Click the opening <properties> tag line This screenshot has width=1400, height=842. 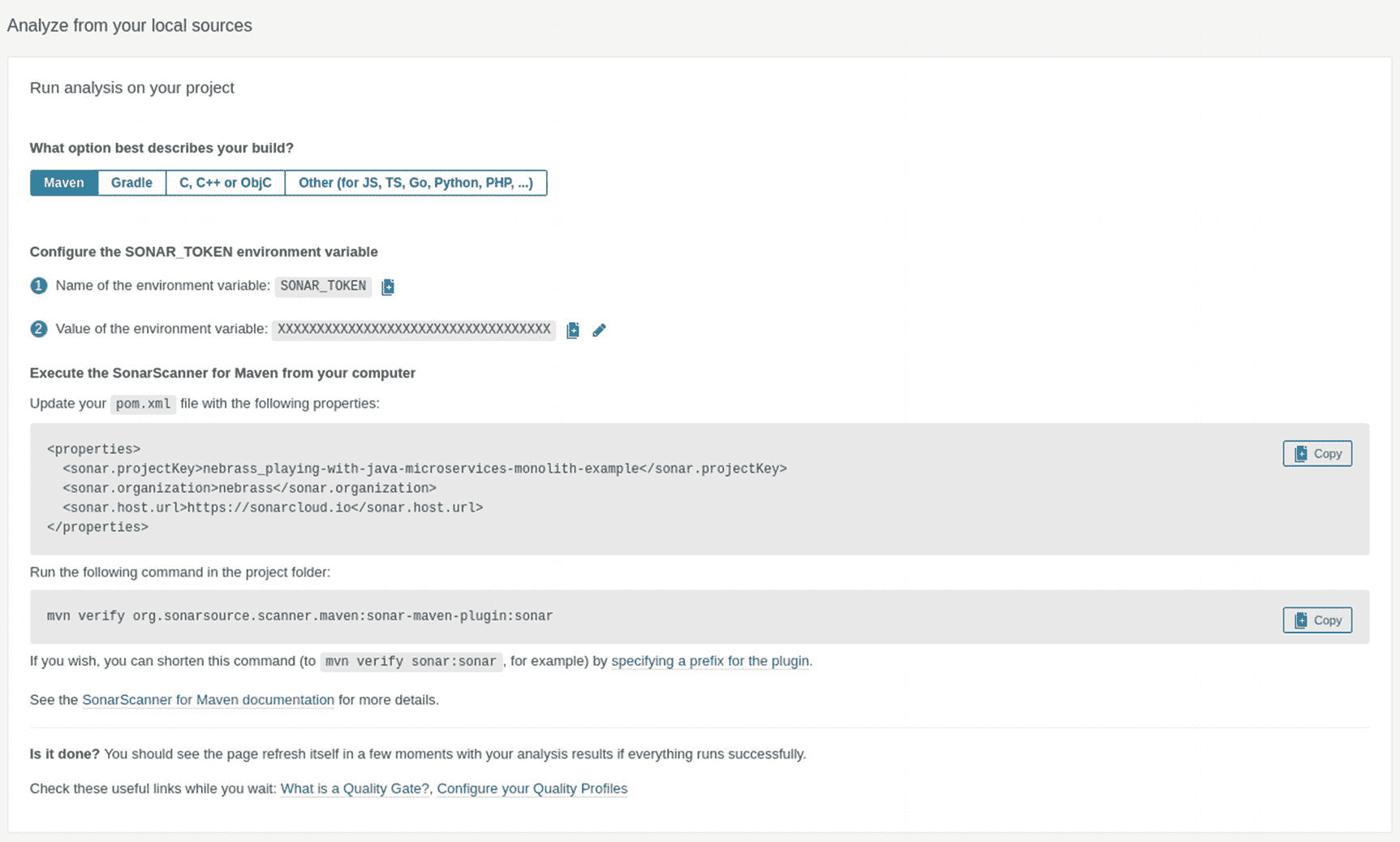(93, 449)
